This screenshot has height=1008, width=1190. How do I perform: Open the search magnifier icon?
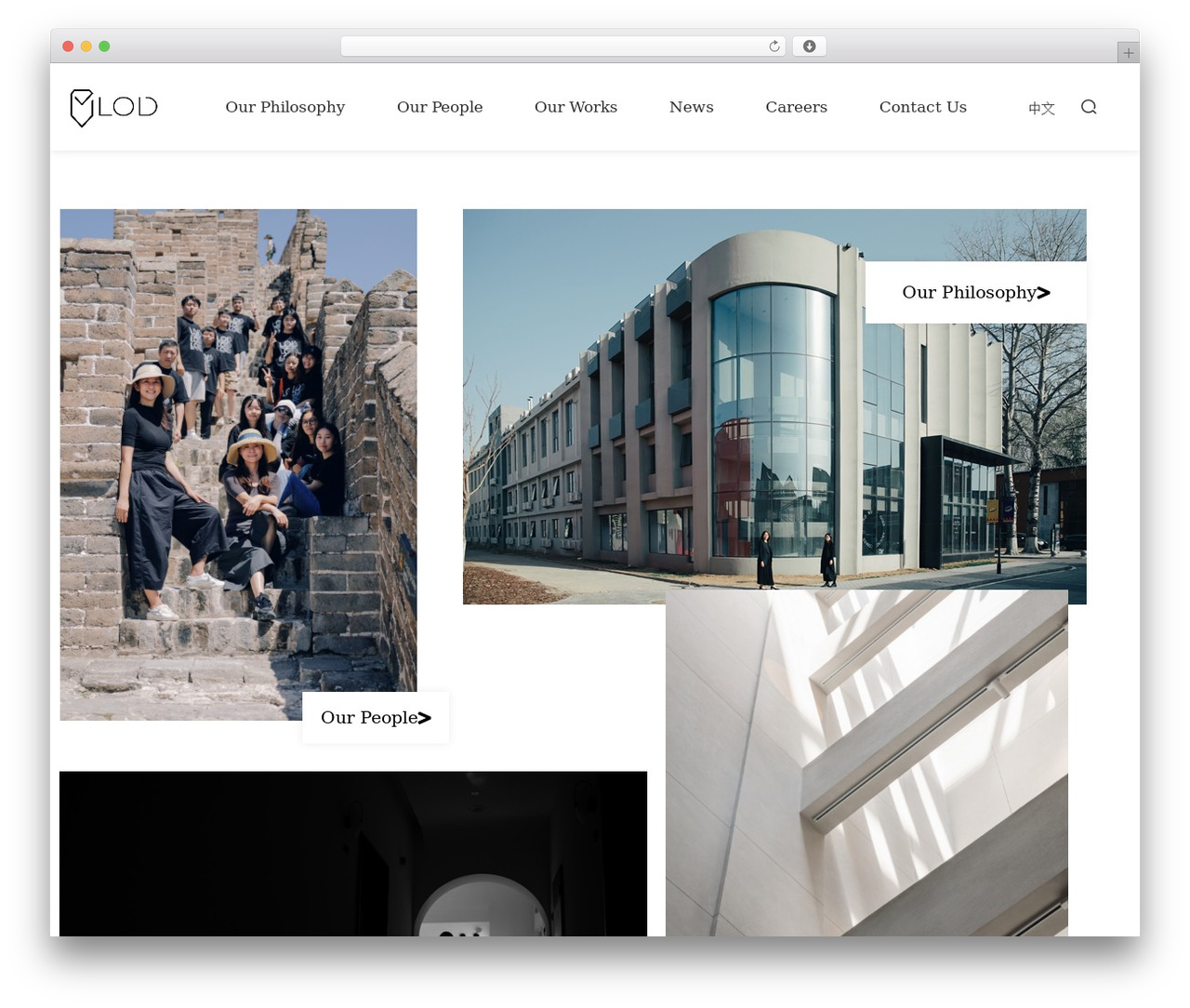[1089, 107]
